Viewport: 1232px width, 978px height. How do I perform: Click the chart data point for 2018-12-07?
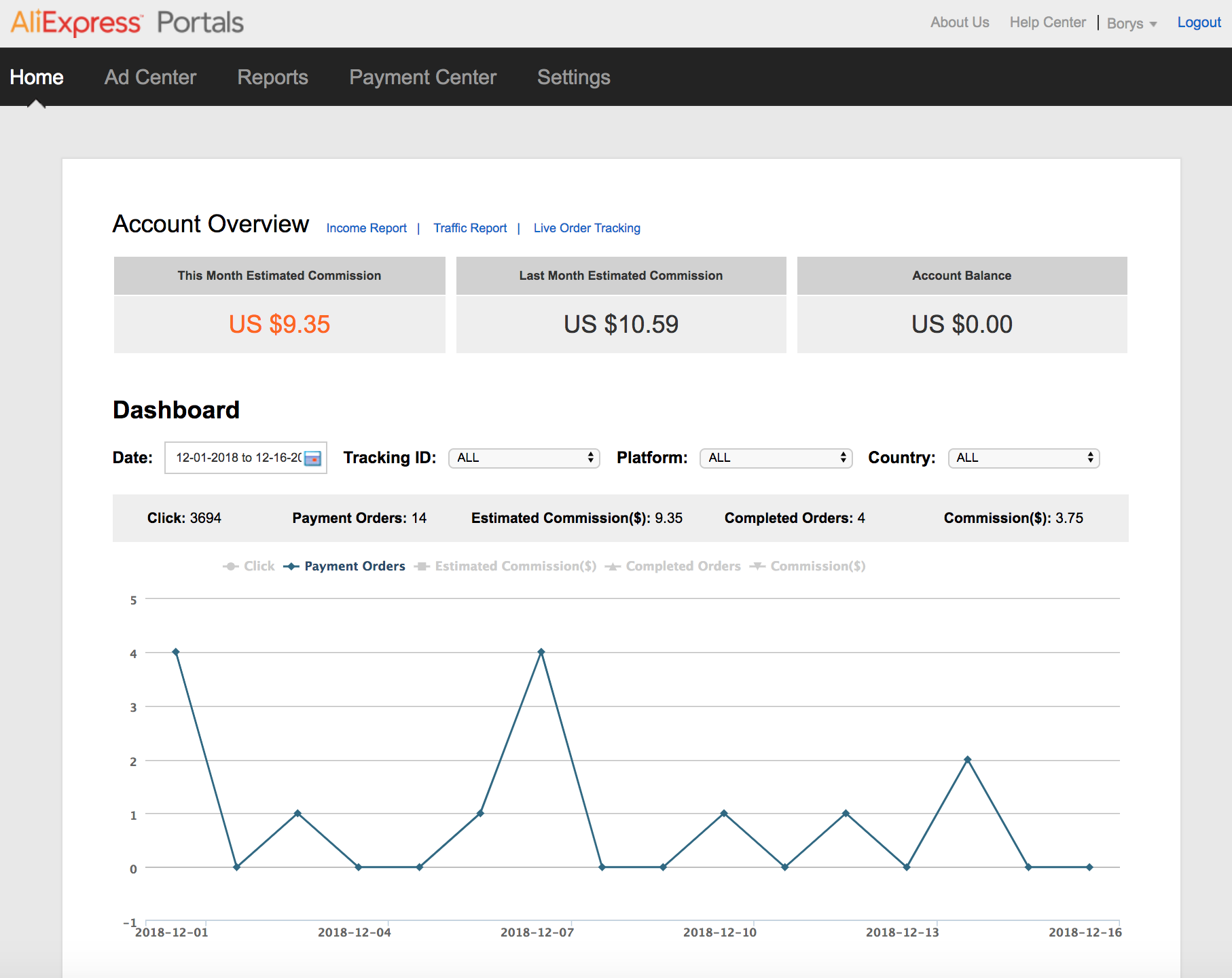(541, 652)
